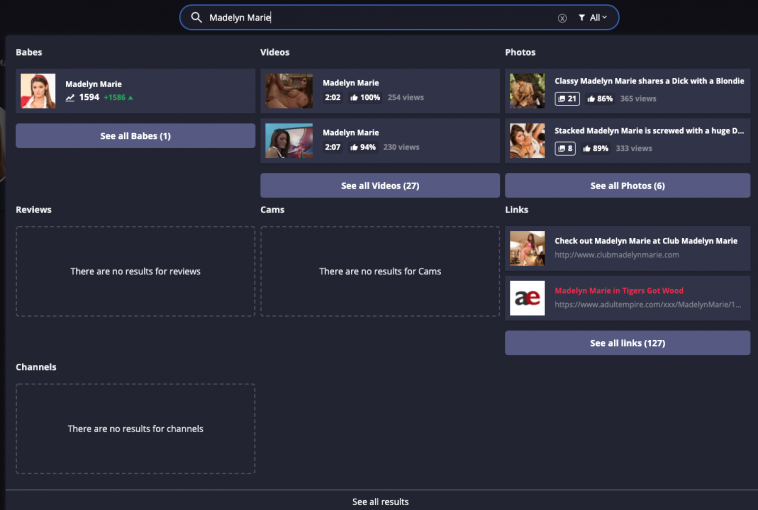Click the funnel filter icon in search bar
Image resolution: width=758 pixels, height=510 pixels.
(x=581, y=18)
